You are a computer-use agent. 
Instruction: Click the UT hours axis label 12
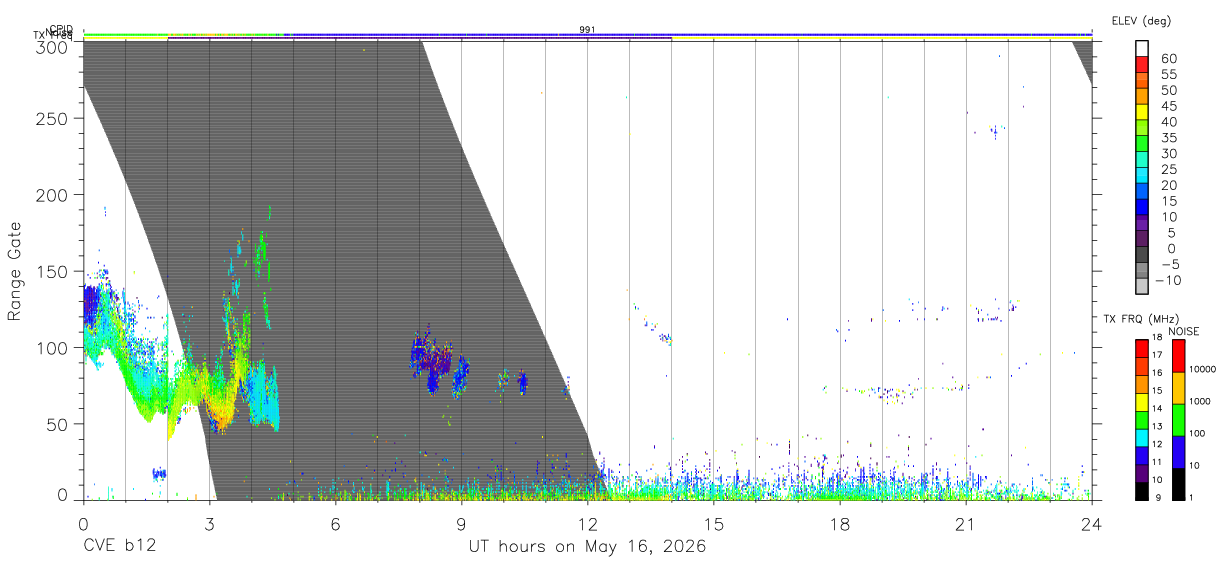[x=588, y=523]
